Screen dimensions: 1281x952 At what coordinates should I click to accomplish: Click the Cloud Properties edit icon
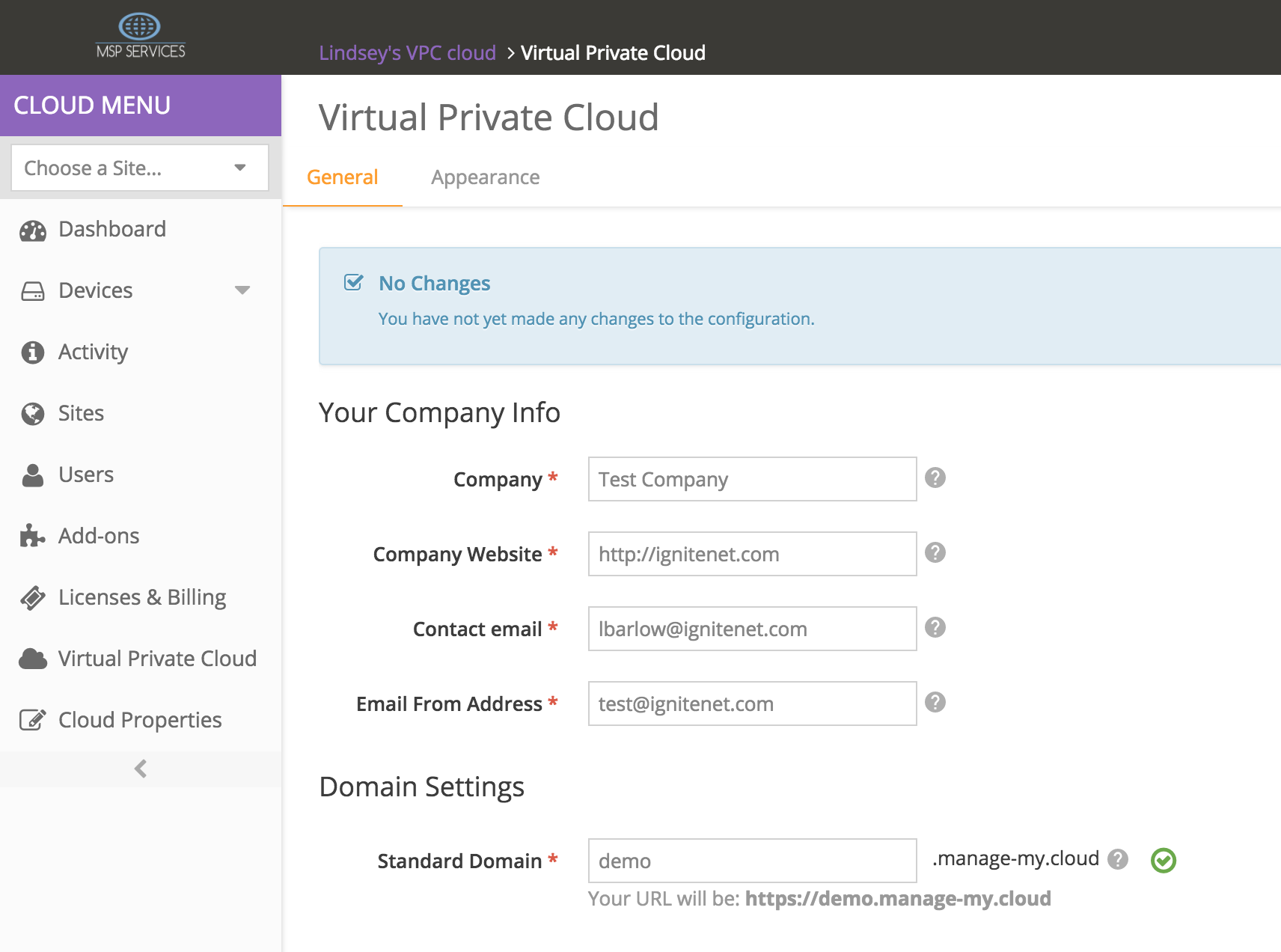(33, 720)
